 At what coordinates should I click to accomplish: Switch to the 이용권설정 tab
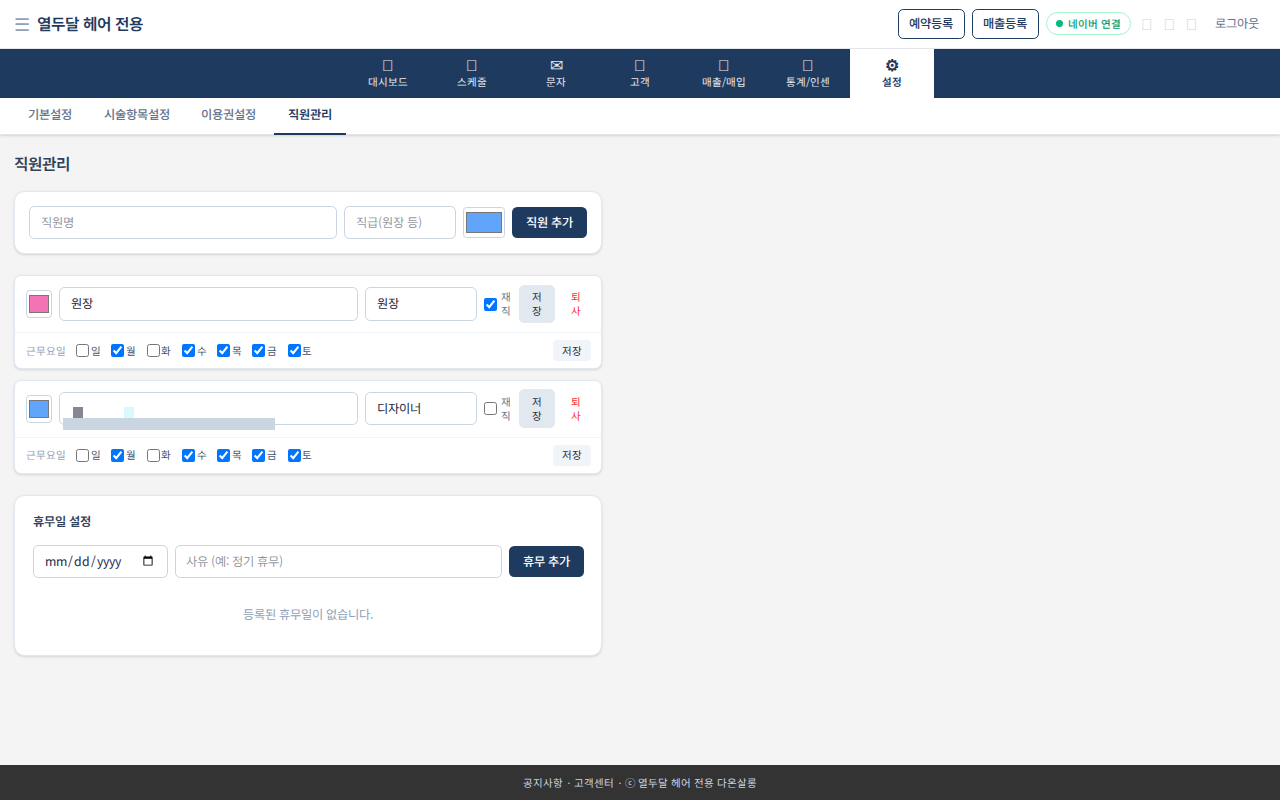coord(228,115)
